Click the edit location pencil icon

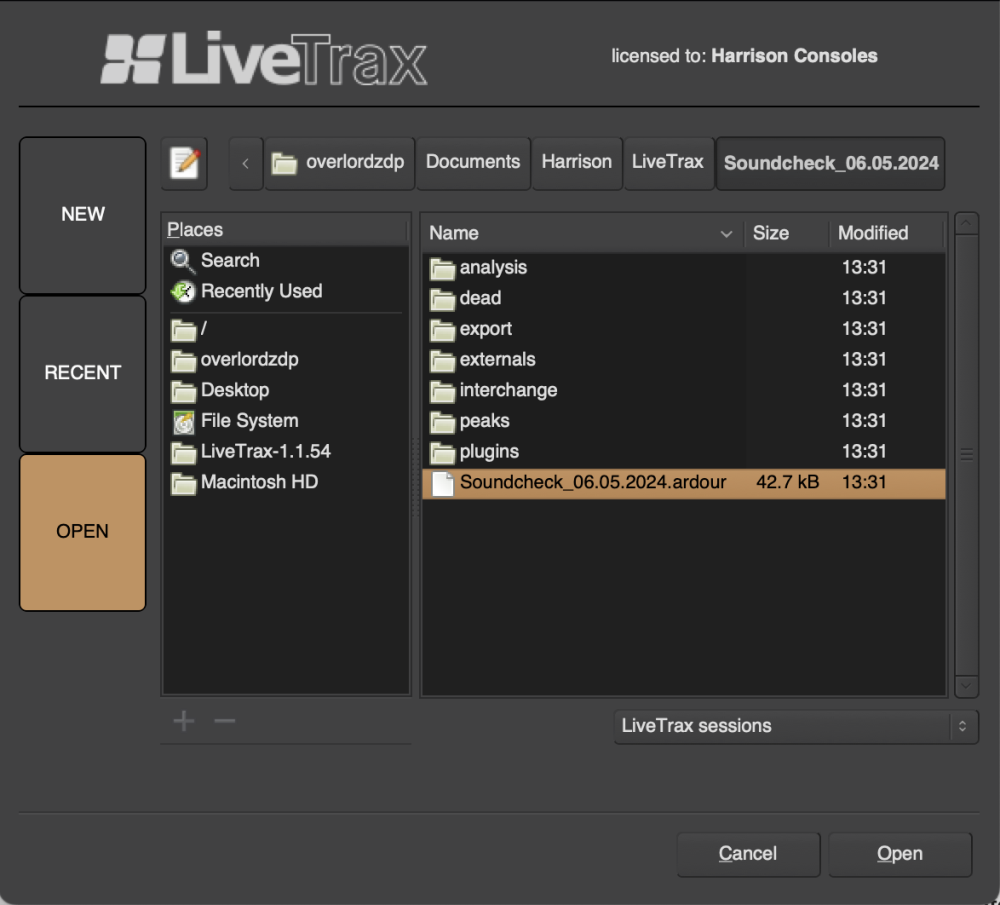183,162
